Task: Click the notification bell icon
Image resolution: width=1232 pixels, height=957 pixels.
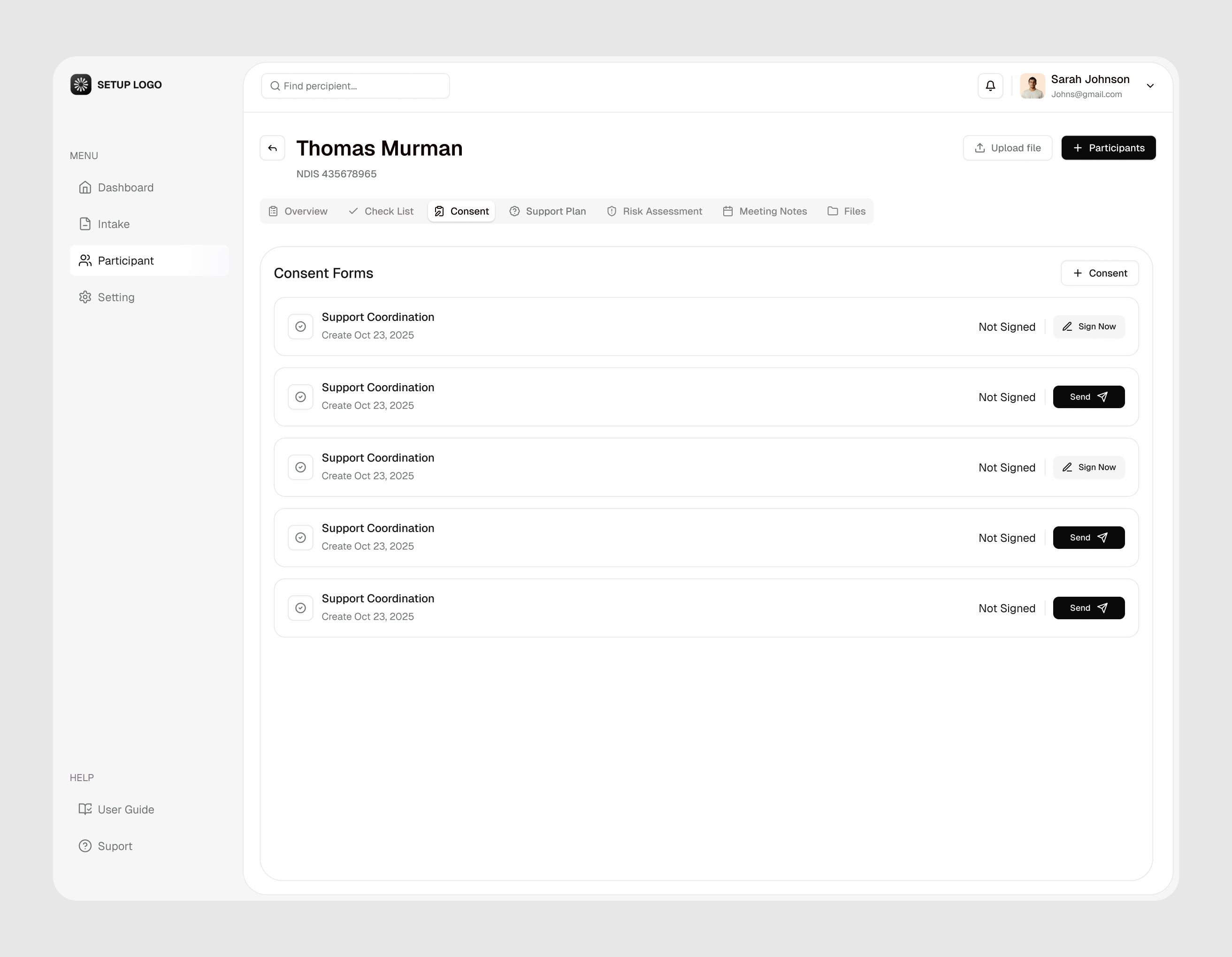Action: click(x=990, y=85)
